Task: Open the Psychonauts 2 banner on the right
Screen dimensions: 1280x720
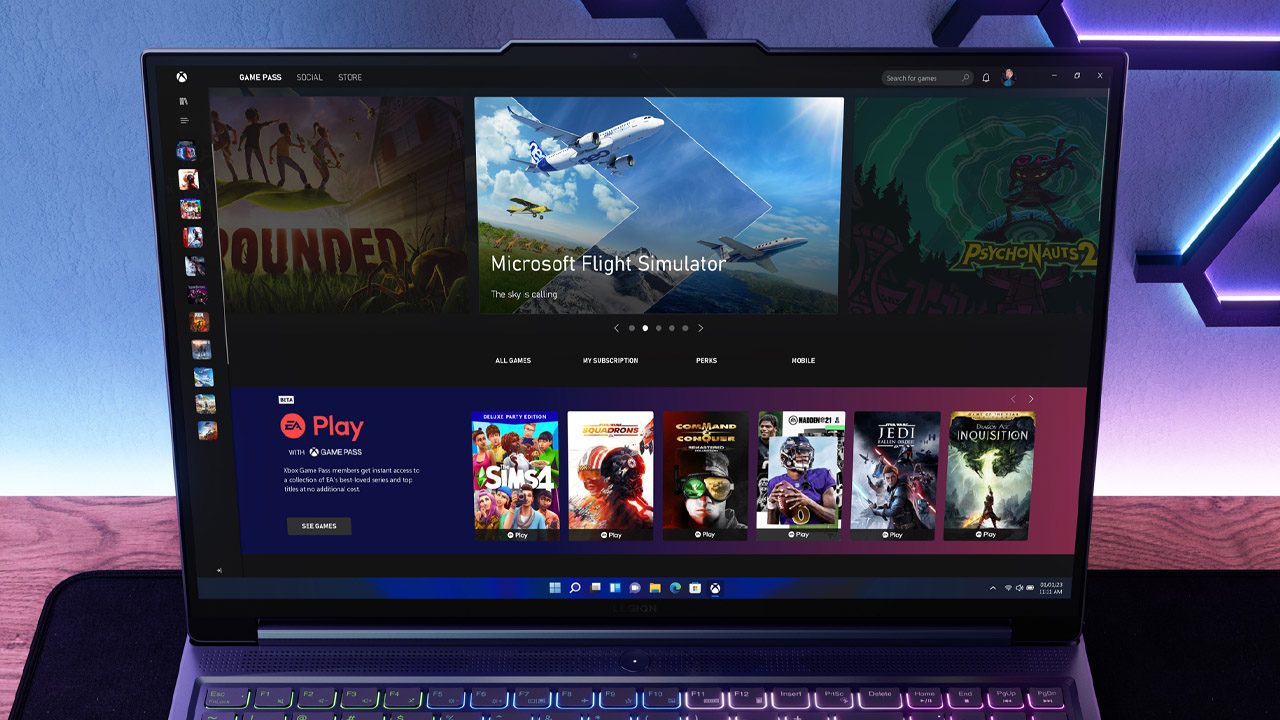Action: (980, 205)
